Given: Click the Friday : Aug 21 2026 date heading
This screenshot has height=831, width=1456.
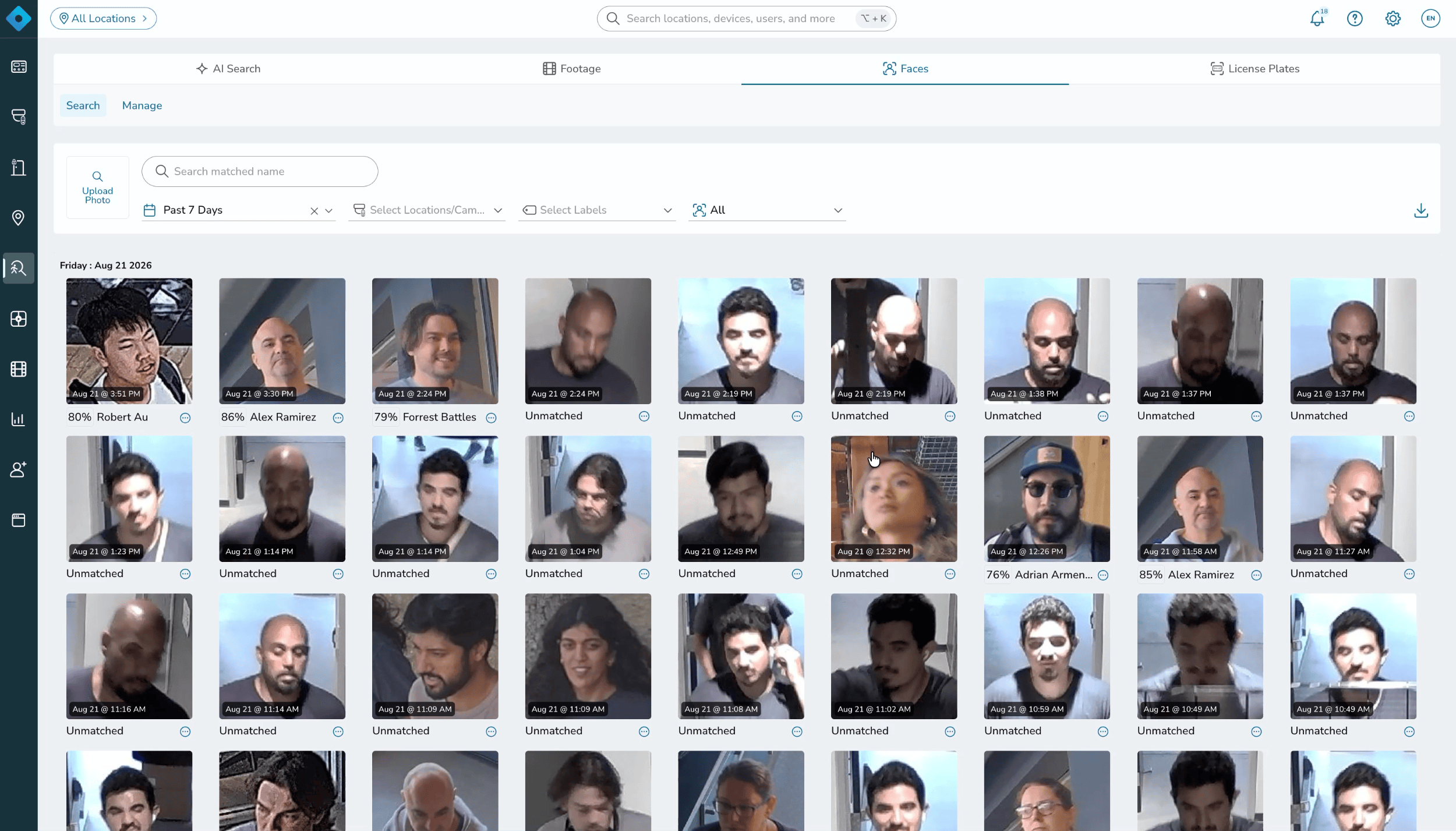Looking at the screenshot, I should (106, 266).
